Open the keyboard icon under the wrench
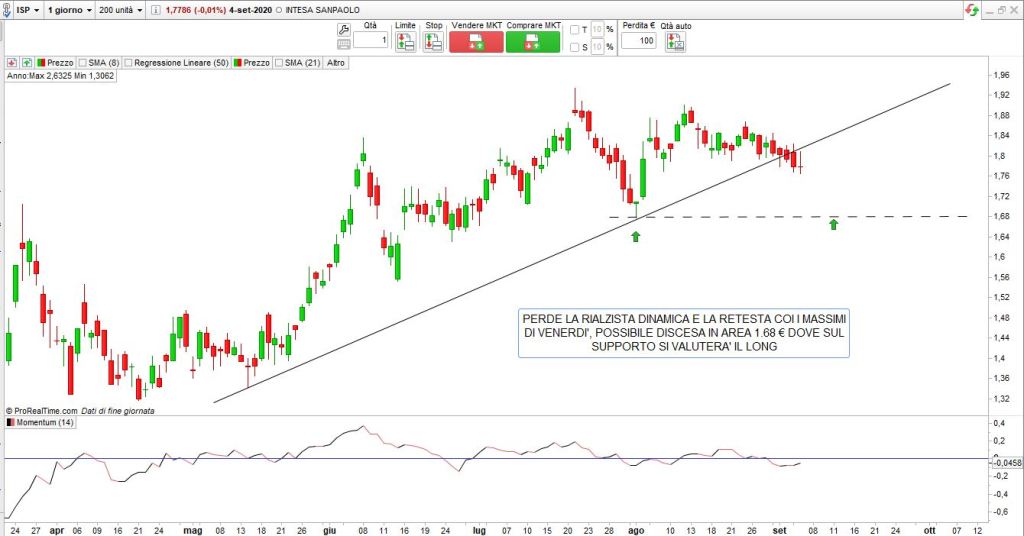The height and width of the screenshot is (536, 1024). tap(344, 44)
